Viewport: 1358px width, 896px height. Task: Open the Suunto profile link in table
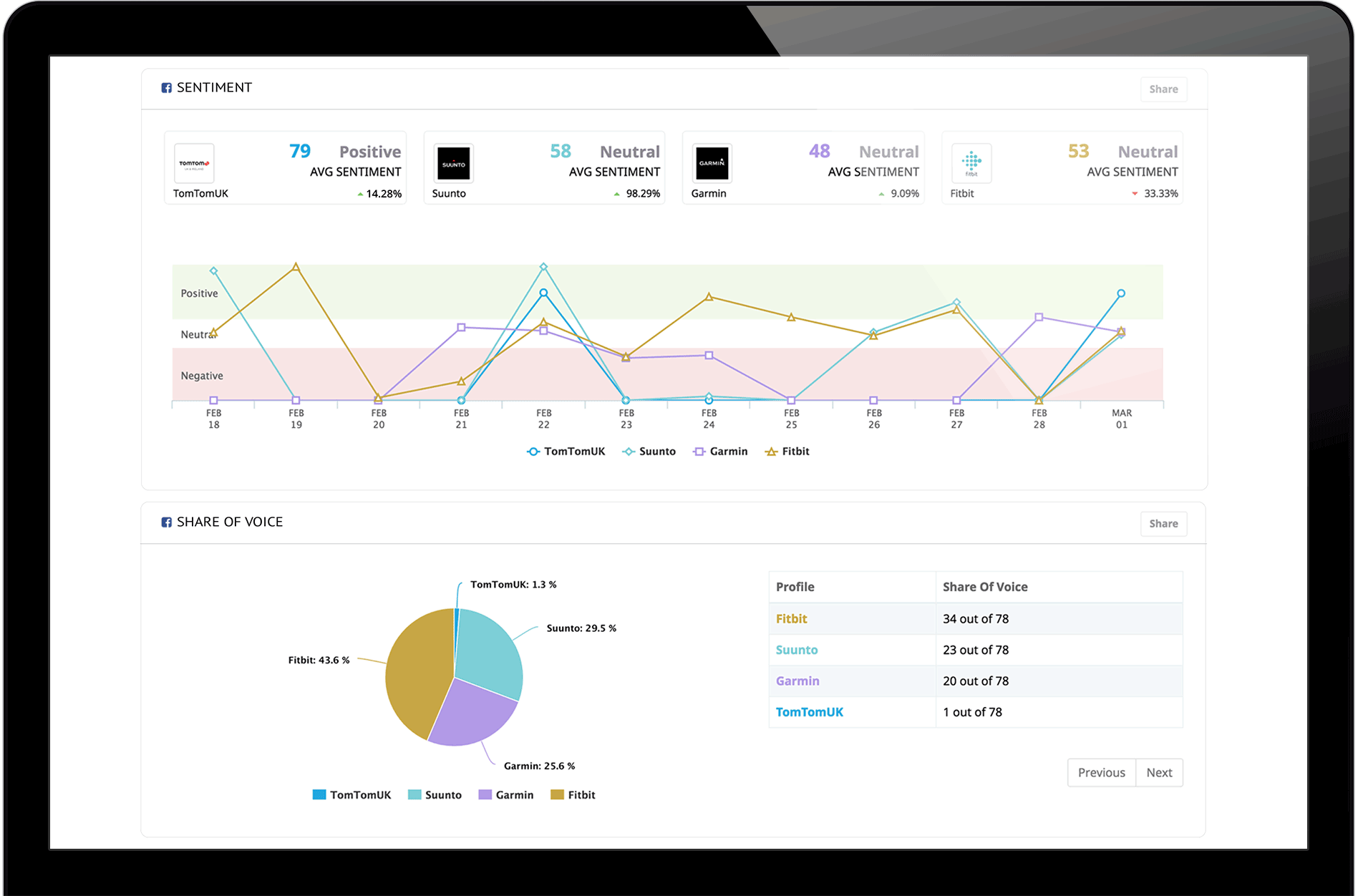tap(796, 651)
